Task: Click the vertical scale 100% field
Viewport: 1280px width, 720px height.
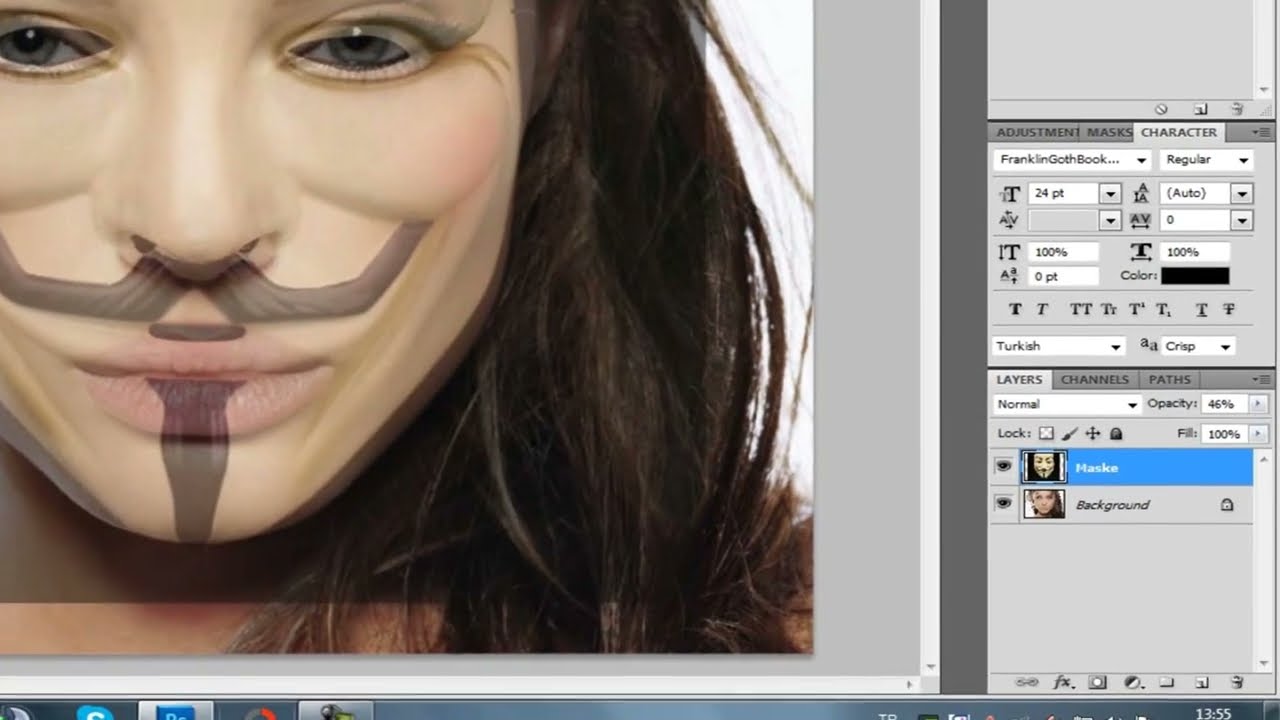Action: click(1063, 252)
